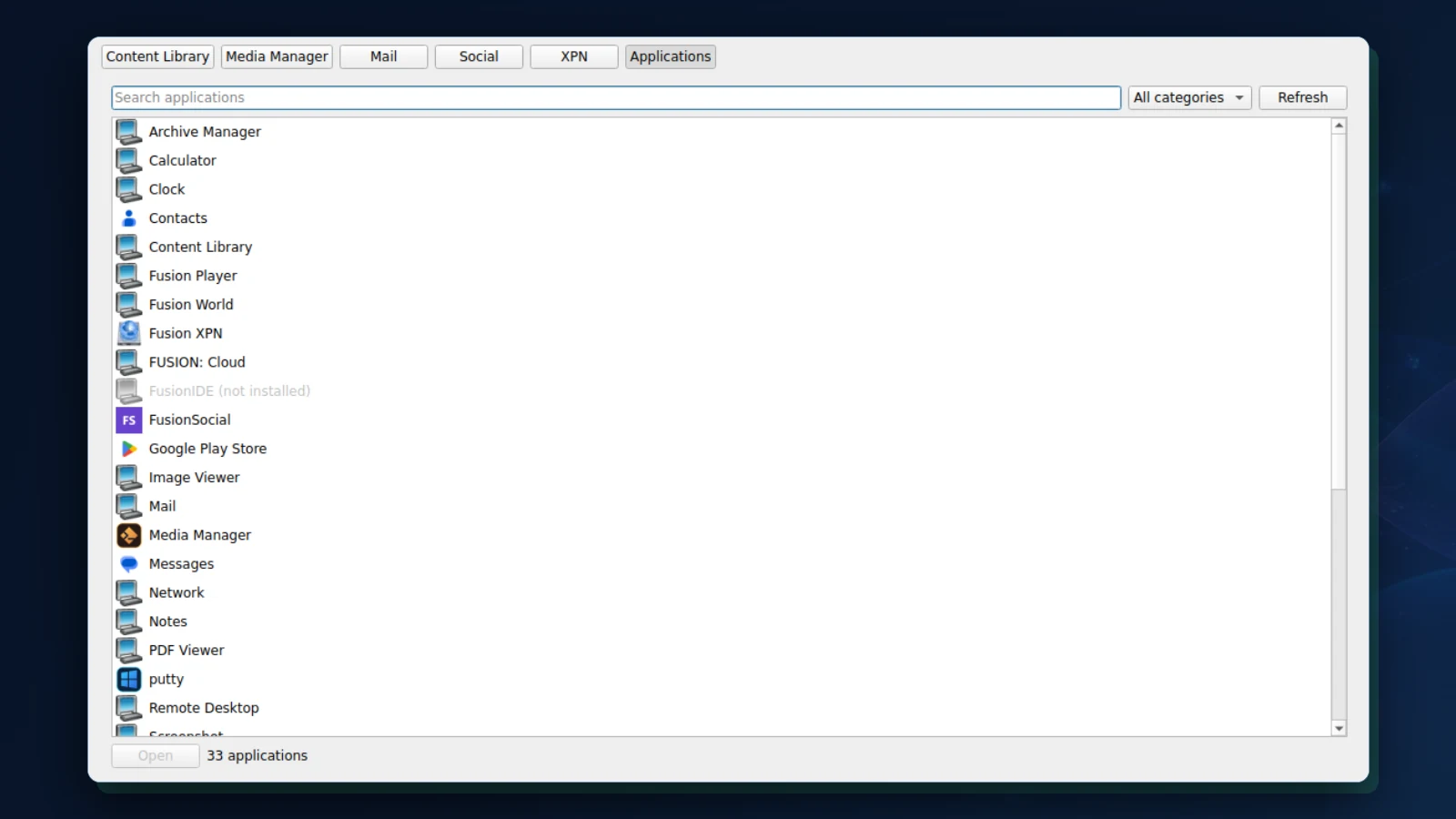Go to the Social tab

(x=479, y=56)
